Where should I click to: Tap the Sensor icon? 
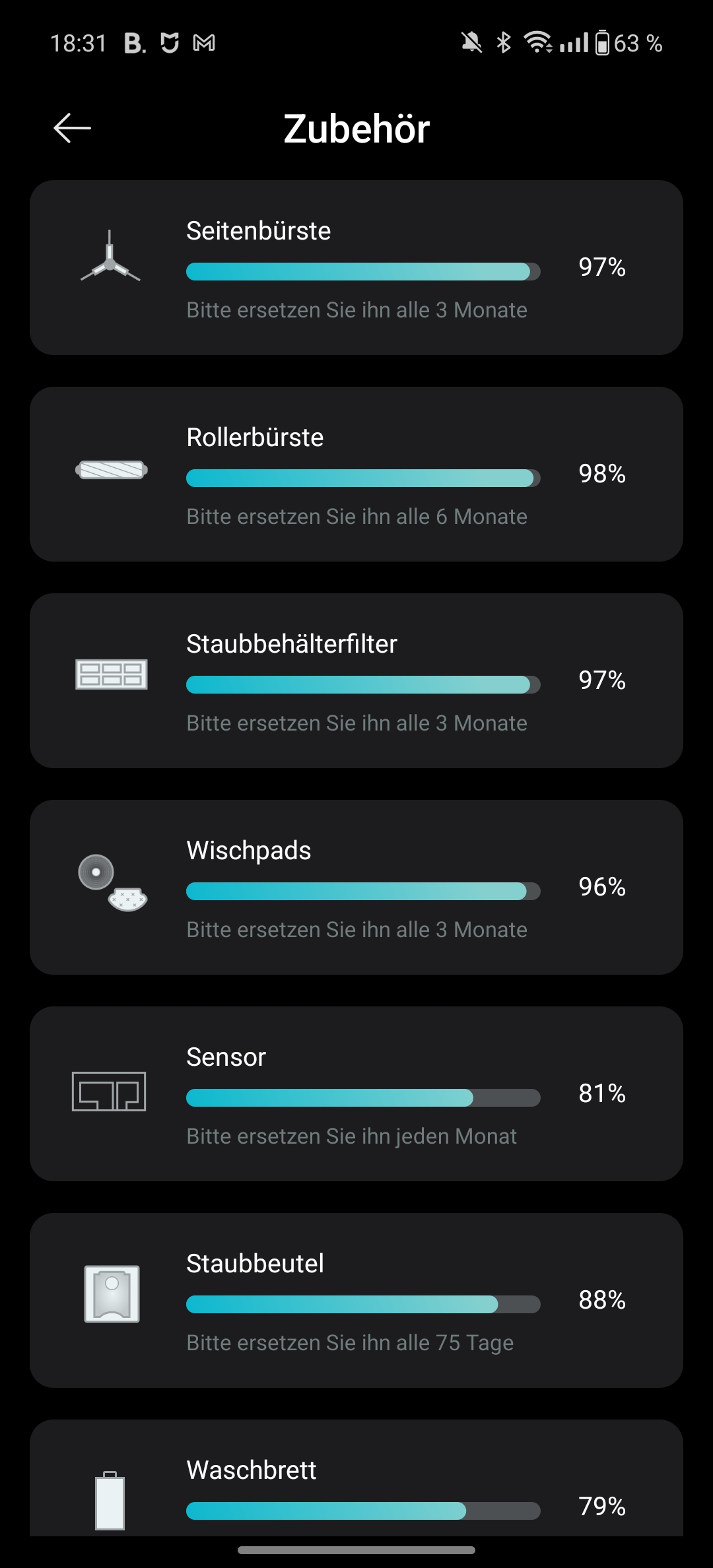point(109,1092)
